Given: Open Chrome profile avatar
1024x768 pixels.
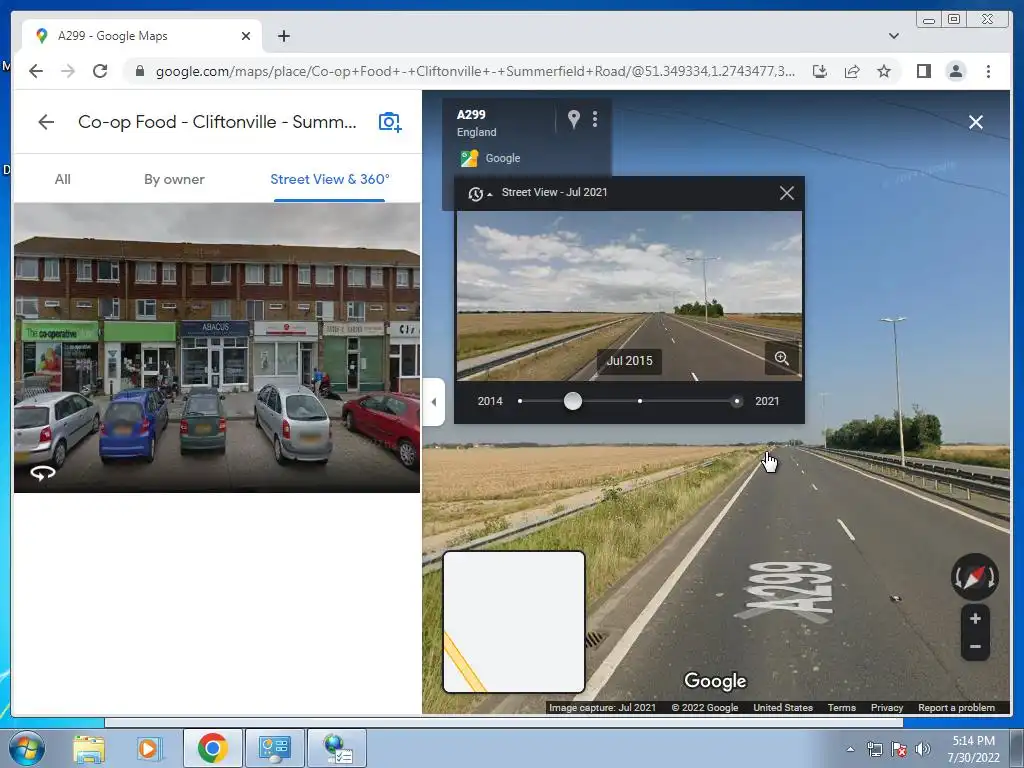Looking at the screenshot, I should coord(955,71).
